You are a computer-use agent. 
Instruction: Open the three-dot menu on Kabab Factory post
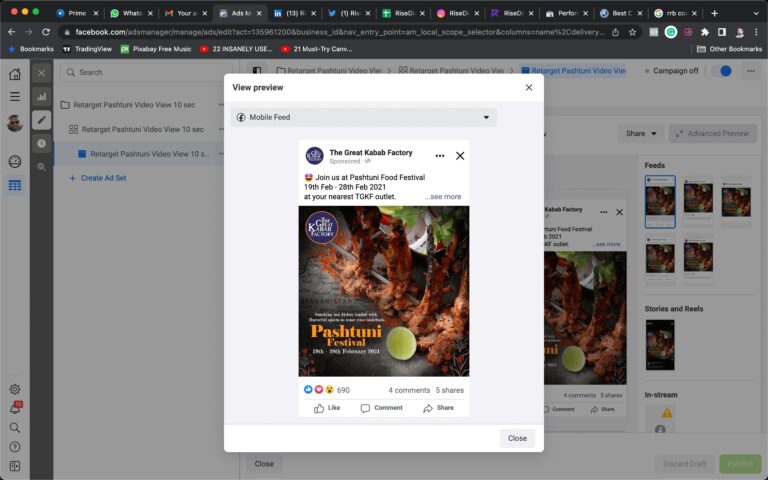click(x=439, y=156)
